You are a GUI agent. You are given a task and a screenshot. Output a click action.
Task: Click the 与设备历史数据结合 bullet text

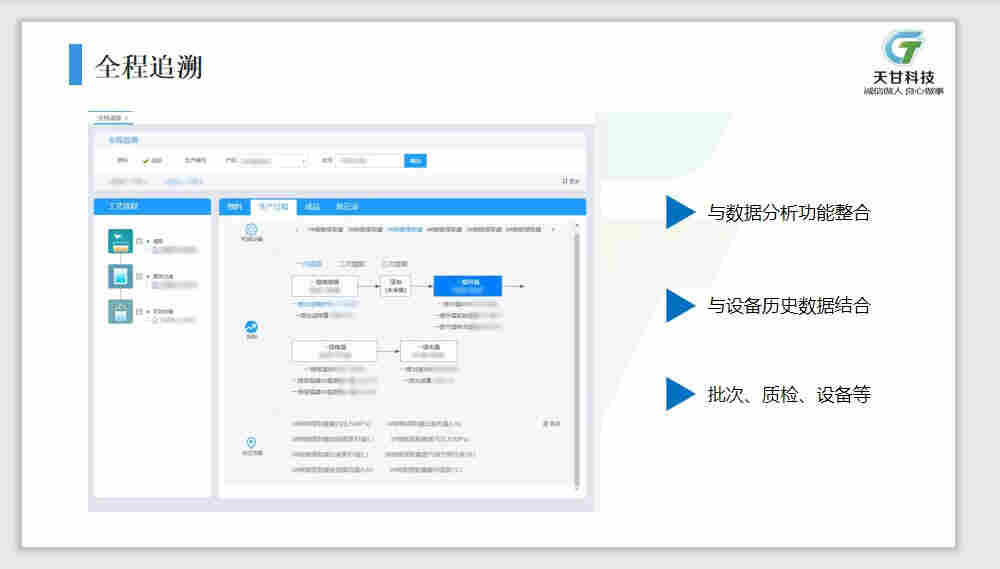(x=789, y=306)
